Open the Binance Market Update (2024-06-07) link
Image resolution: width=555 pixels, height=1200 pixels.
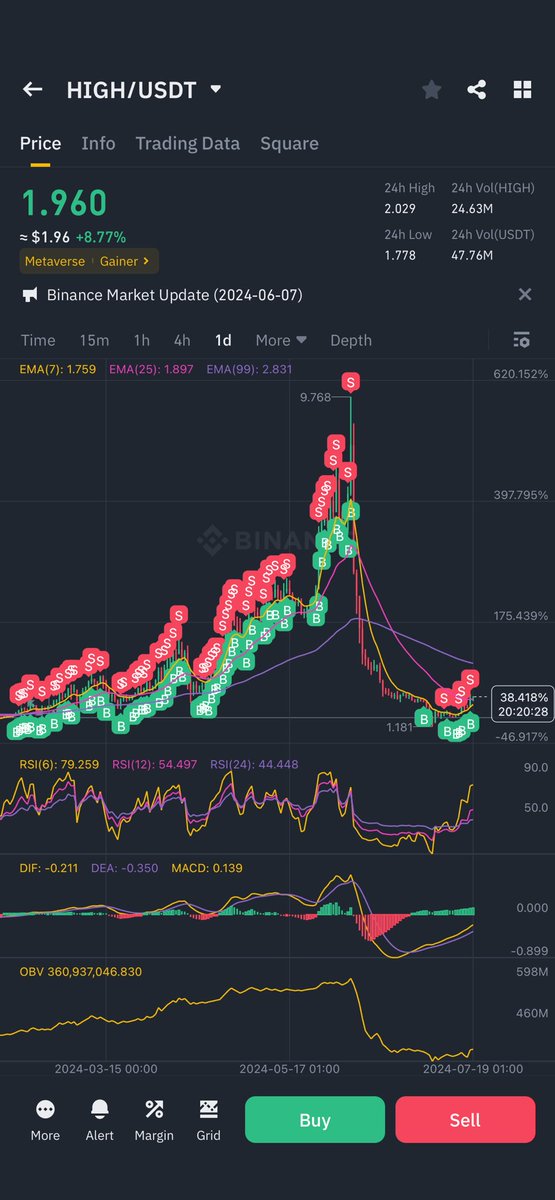(x=174, y=295)
